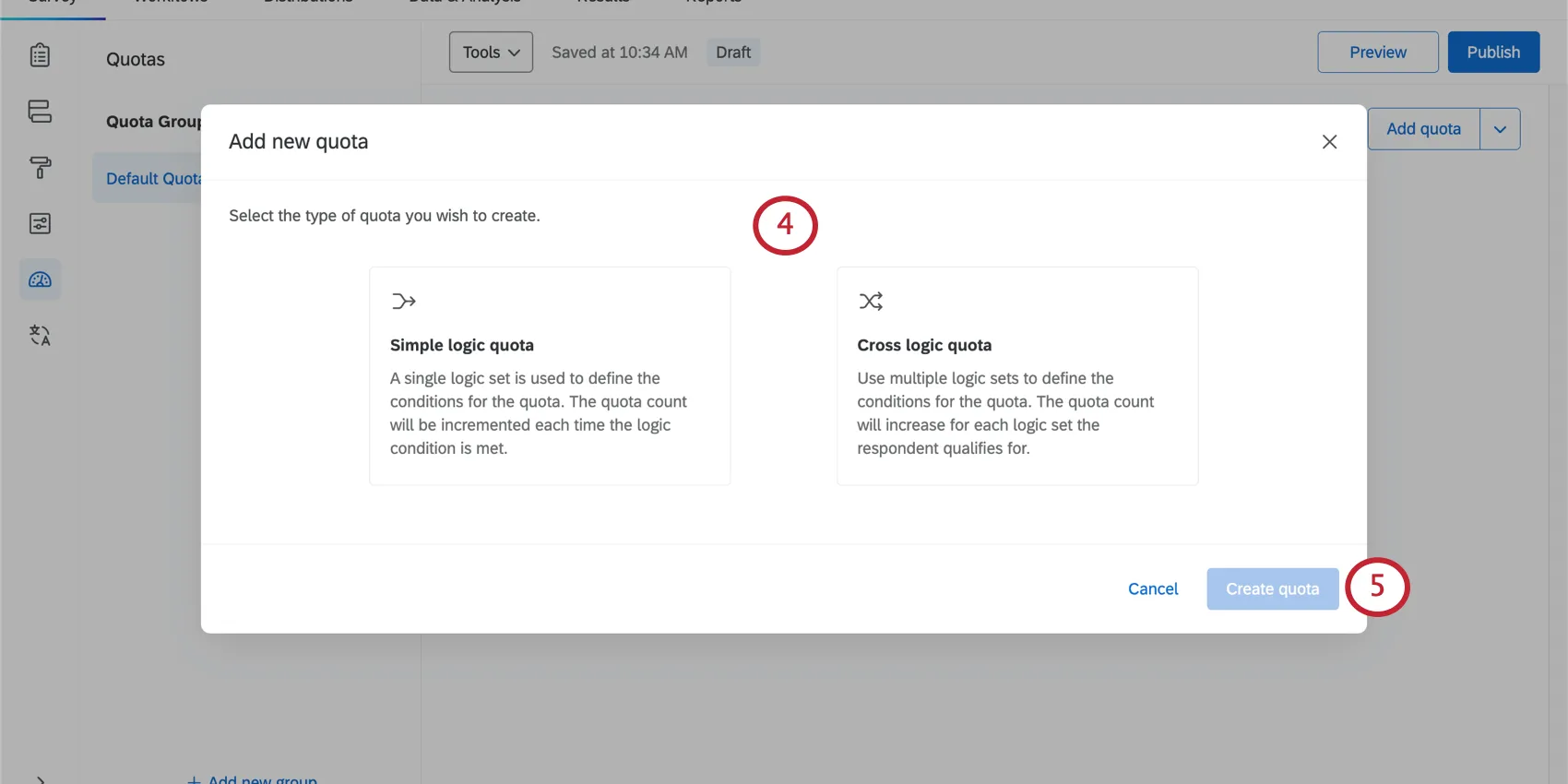Open Survey flow from the sidebar
Screen dimensions: 1568x784
(40, 112)
